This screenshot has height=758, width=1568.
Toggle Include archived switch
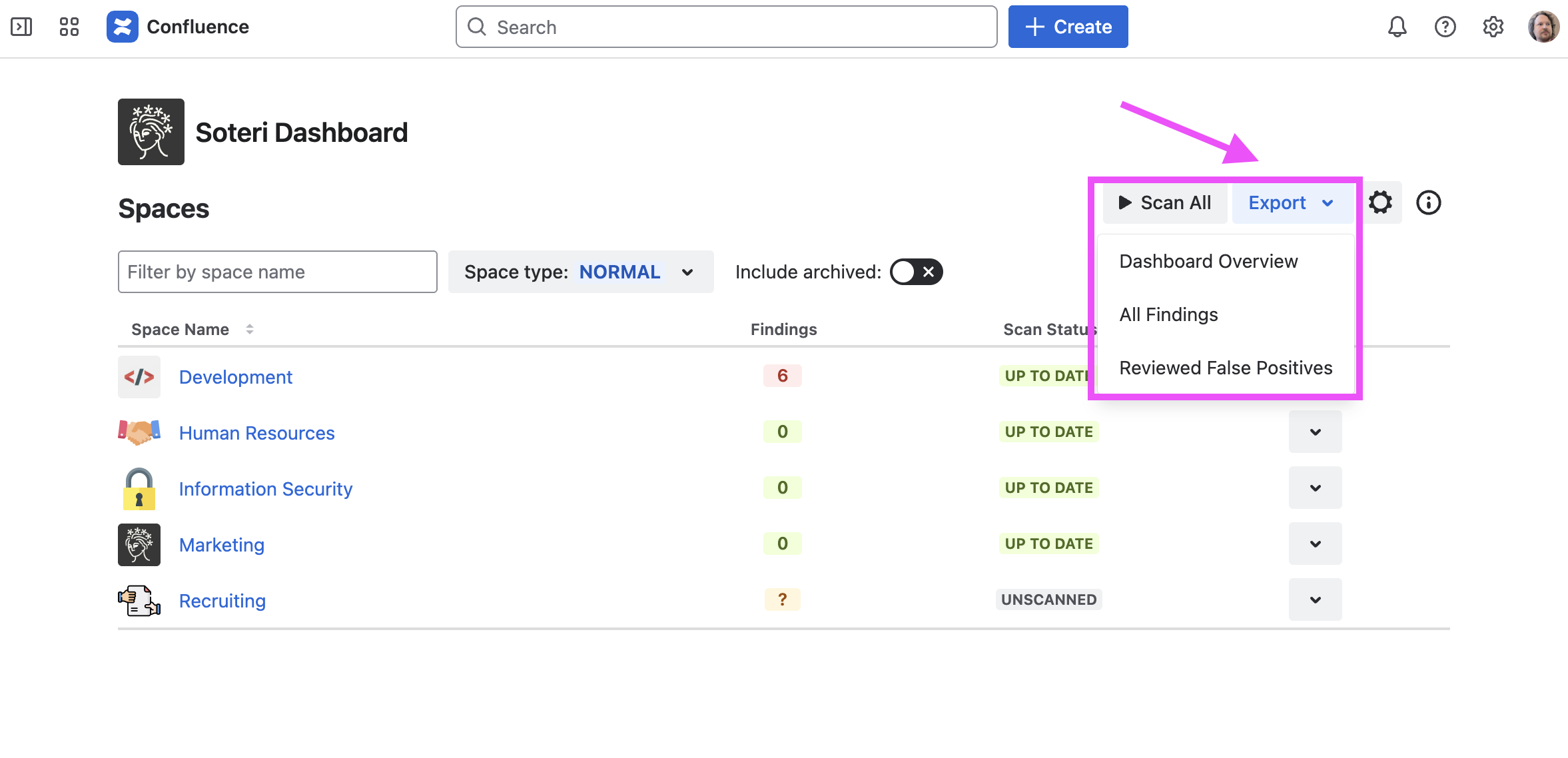916,272
